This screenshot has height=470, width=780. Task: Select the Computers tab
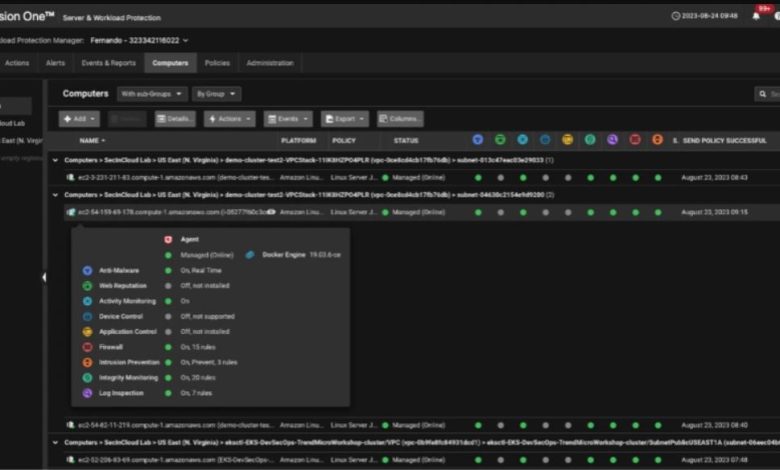(x=170, y=63)
